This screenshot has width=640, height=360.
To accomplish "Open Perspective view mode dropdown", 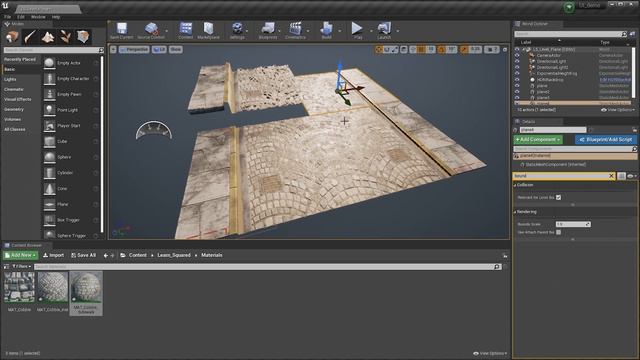I will [134, 49].
